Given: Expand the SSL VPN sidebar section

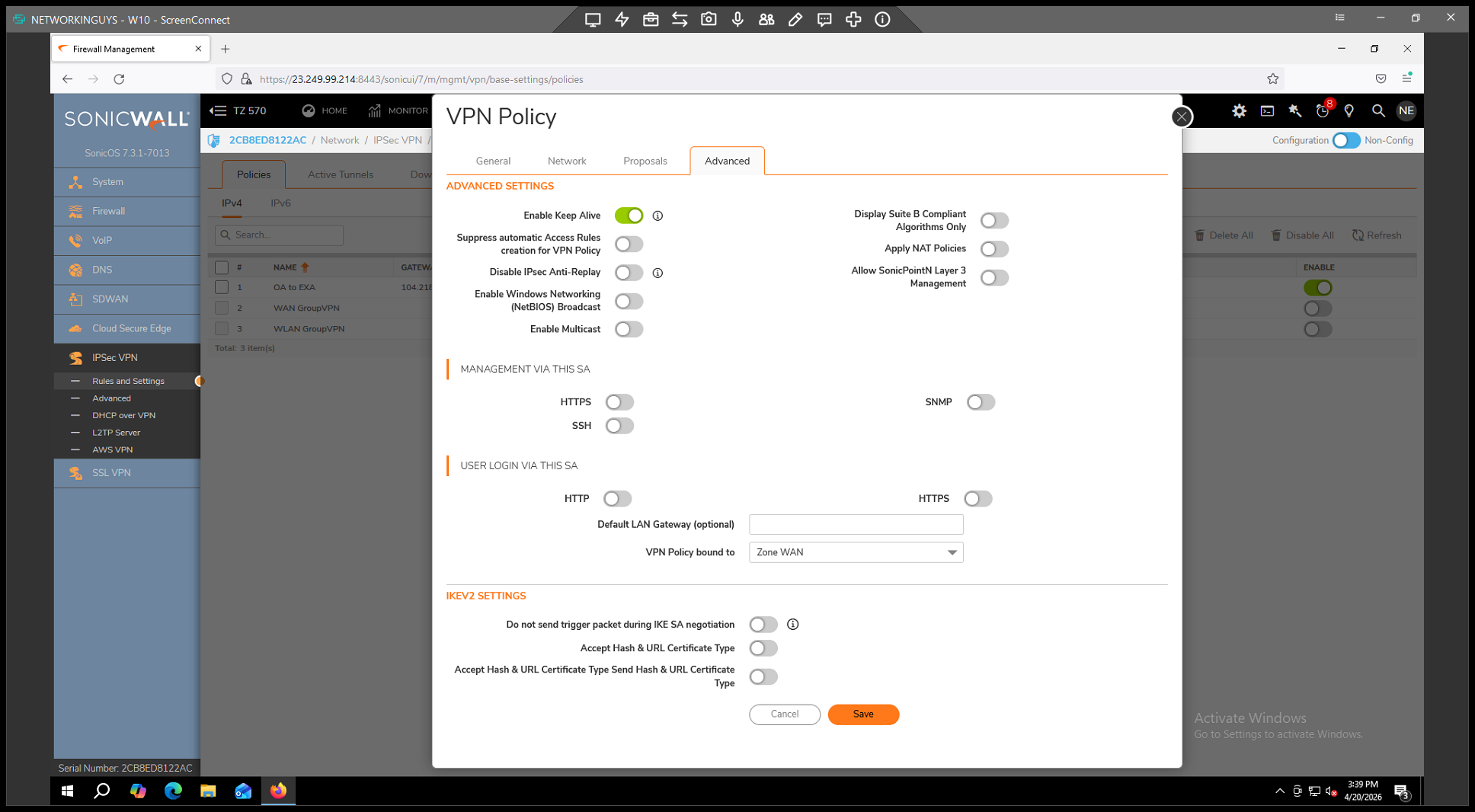Looking at the screenshot, I should (x=111, y=473).
